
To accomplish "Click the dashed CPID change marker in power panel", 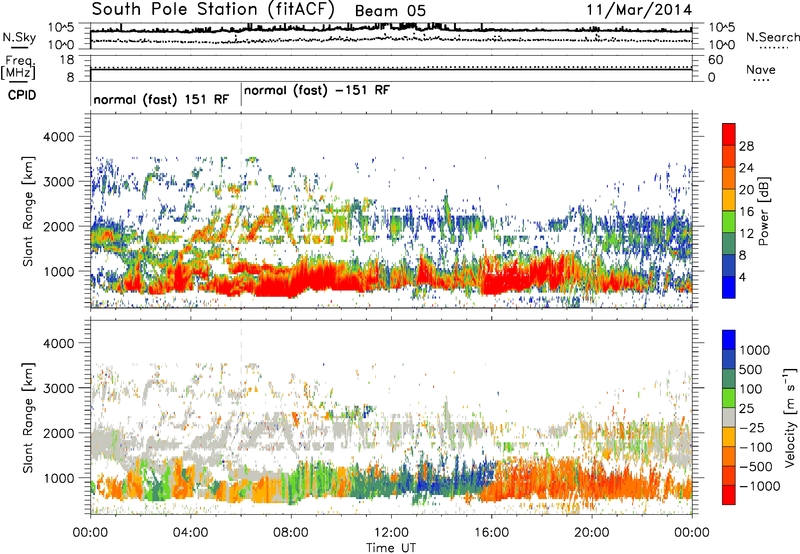I will pos(241,211).
